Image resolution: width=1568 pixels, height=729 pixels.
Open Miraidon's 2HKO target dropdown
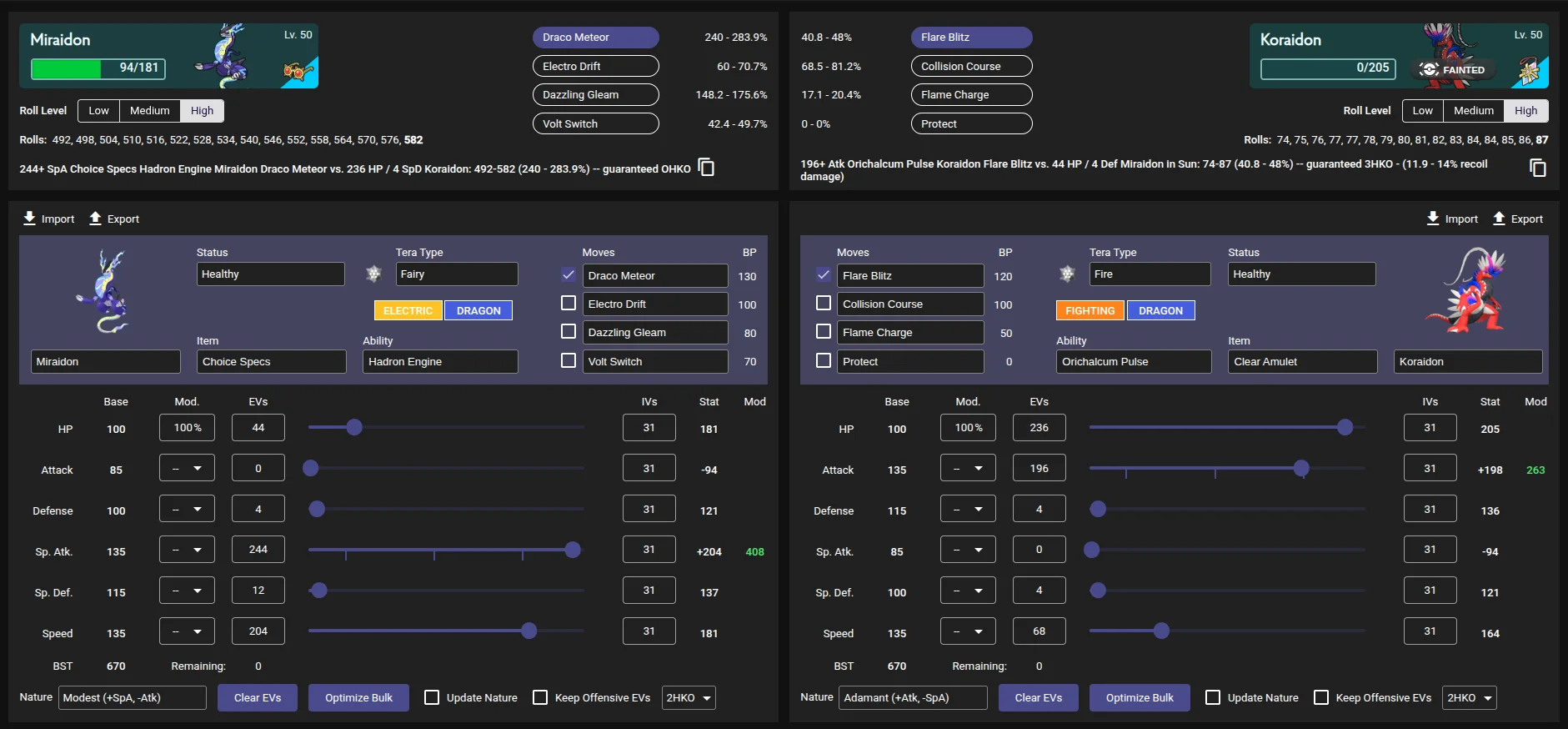click(x=689, y=697)
